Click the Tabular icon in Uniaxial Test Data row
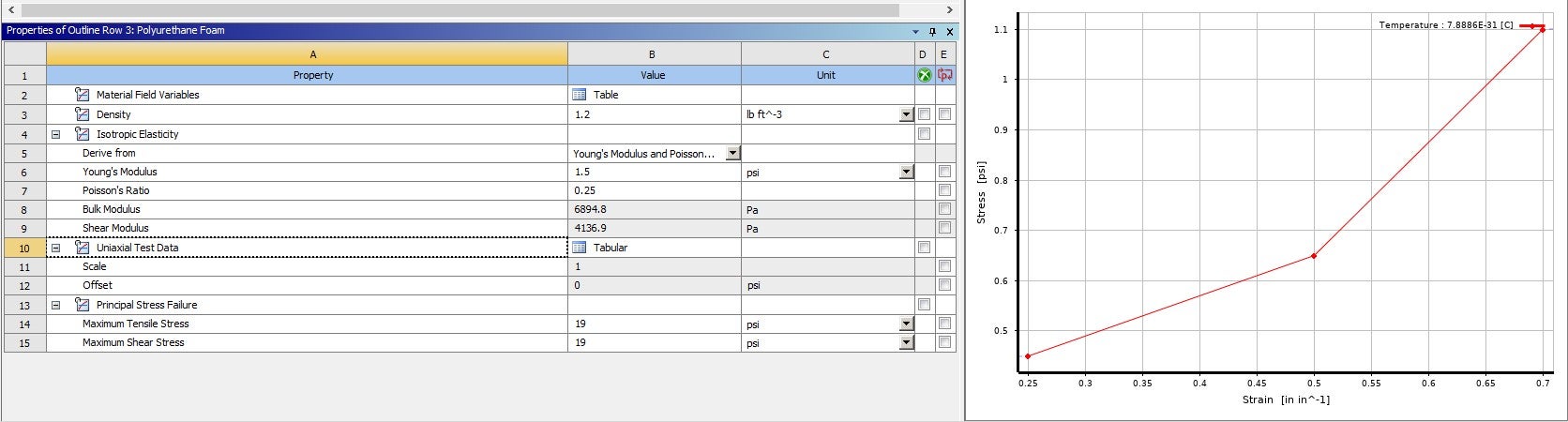1568x422 pixels. click(580, 248)
